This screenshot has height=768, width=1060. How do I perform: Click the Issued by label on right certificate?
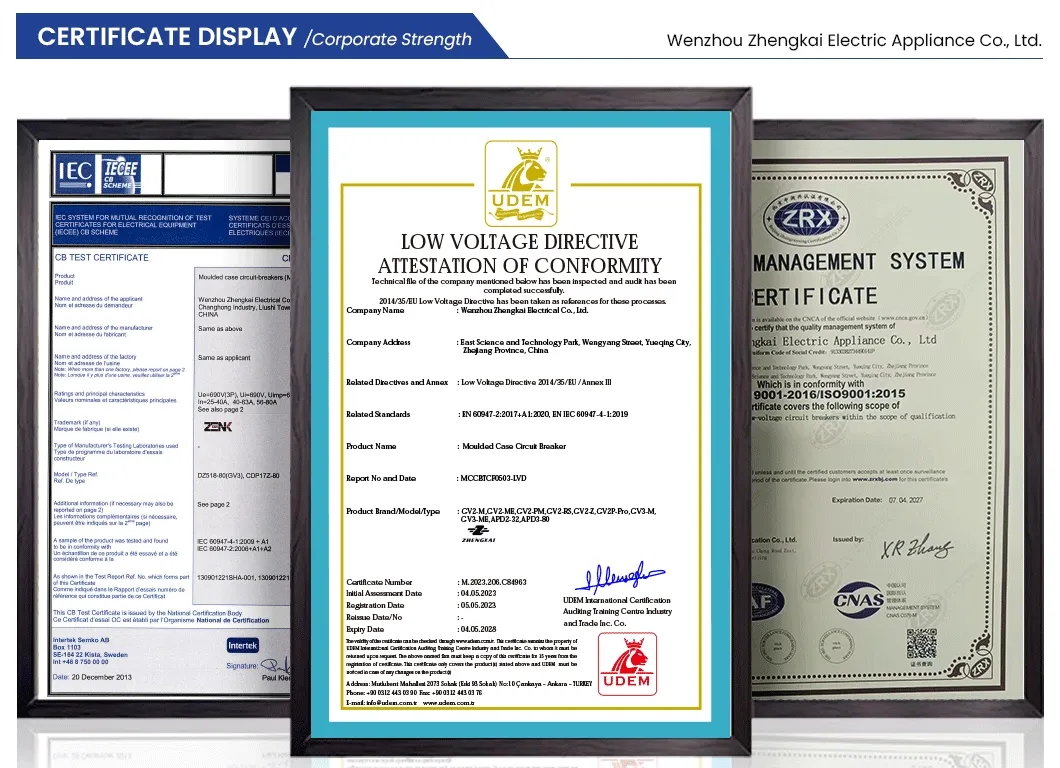pos(848,539)
